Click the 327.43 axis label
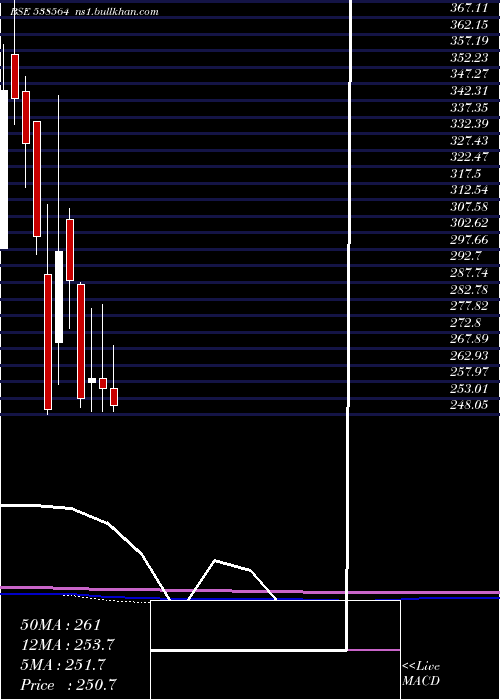The image size is (500, 700). point(469,140)
